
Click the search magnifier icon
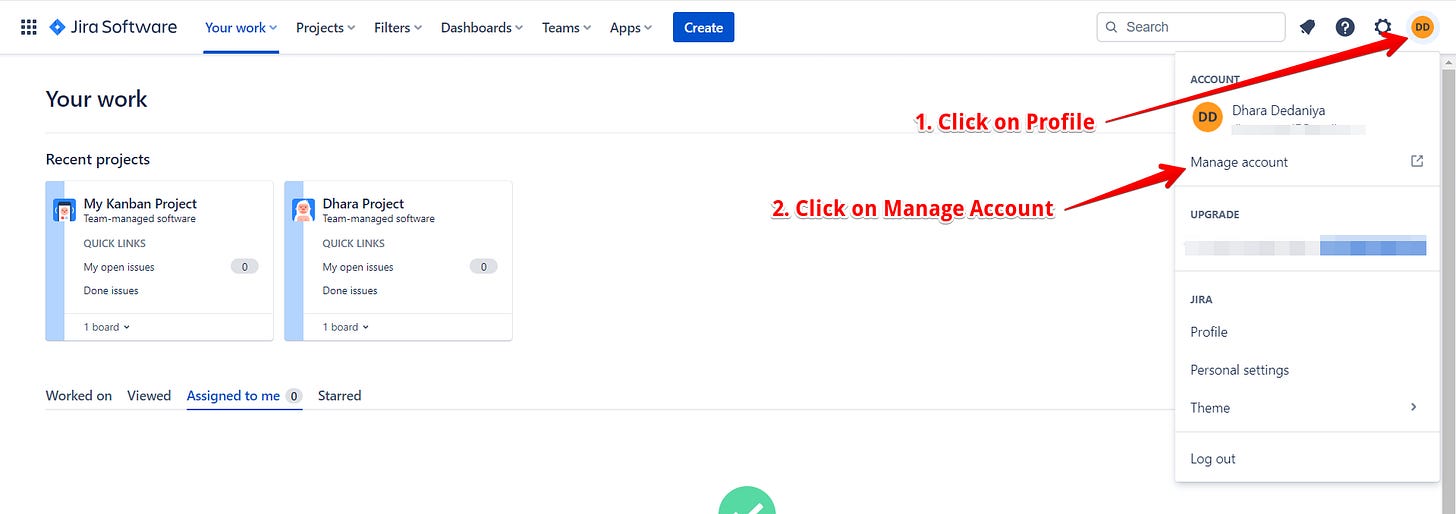1111,27
